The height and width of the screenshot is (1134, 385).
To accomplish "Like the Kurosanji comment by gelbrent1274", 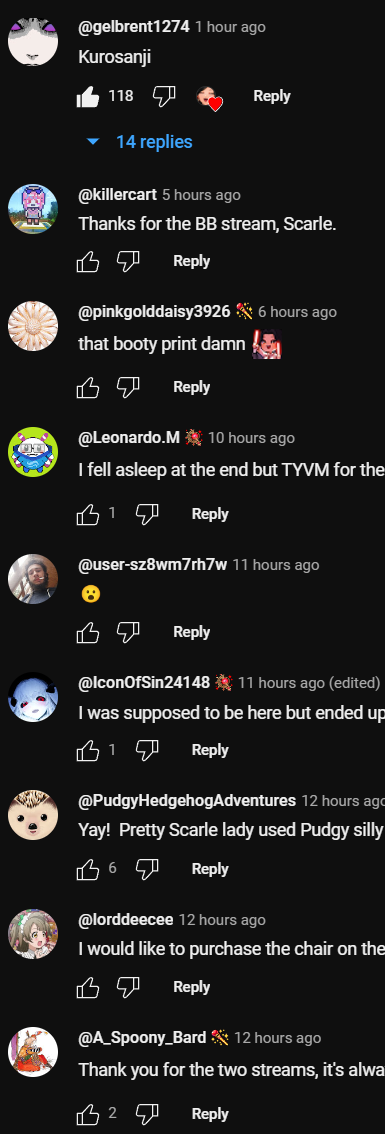I will 88,97.
